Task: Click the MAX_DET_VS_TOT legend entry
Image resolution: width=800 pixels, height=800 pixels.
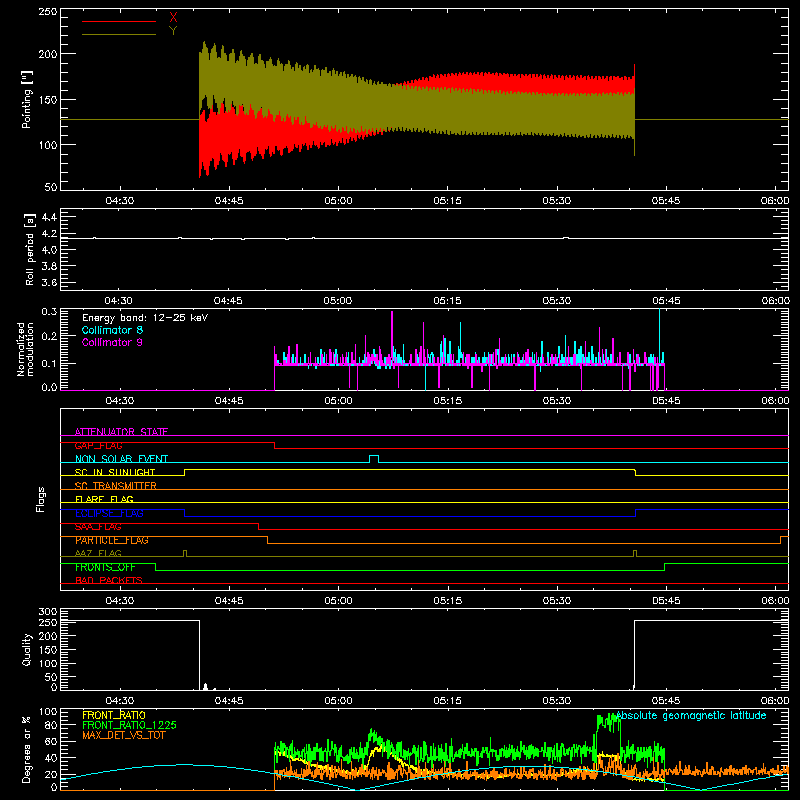Action: (123, 735)
